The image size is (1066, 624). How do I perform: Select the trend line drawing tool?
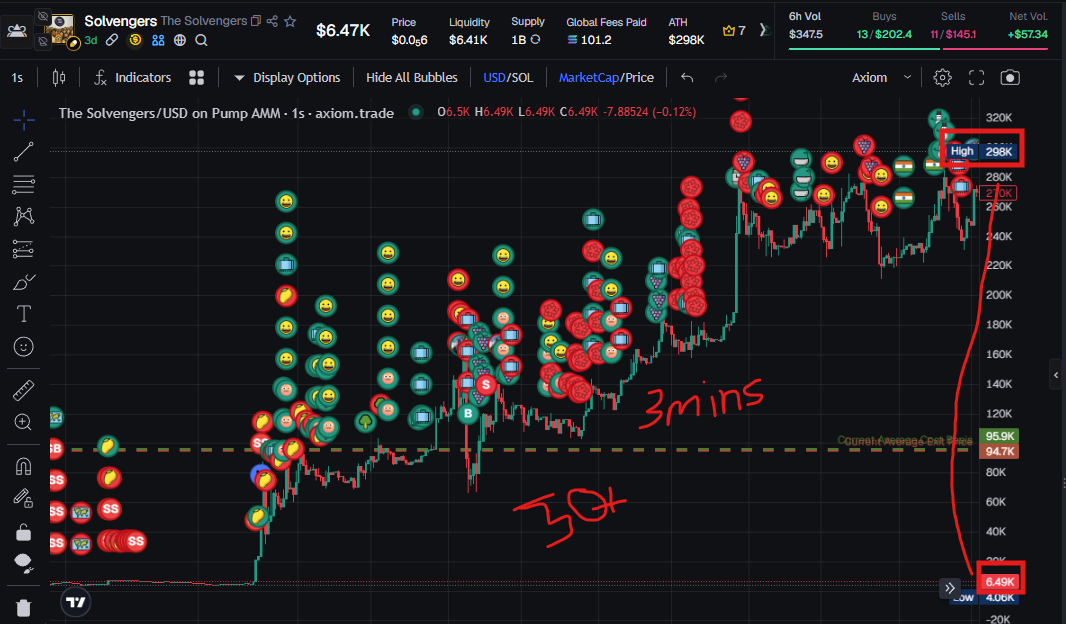pyautogui.click(x=23, y=152)
